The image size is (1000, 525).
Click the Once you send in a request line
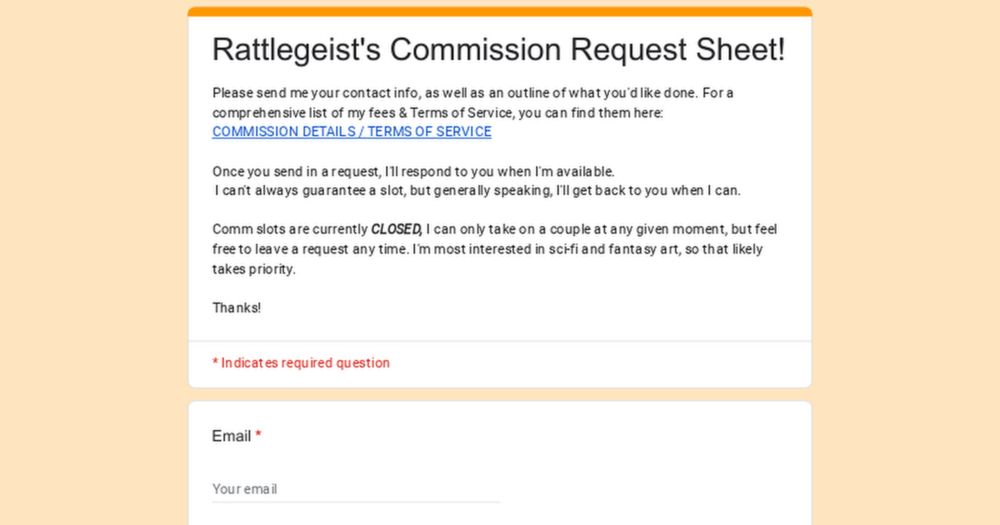coord(413,172)
